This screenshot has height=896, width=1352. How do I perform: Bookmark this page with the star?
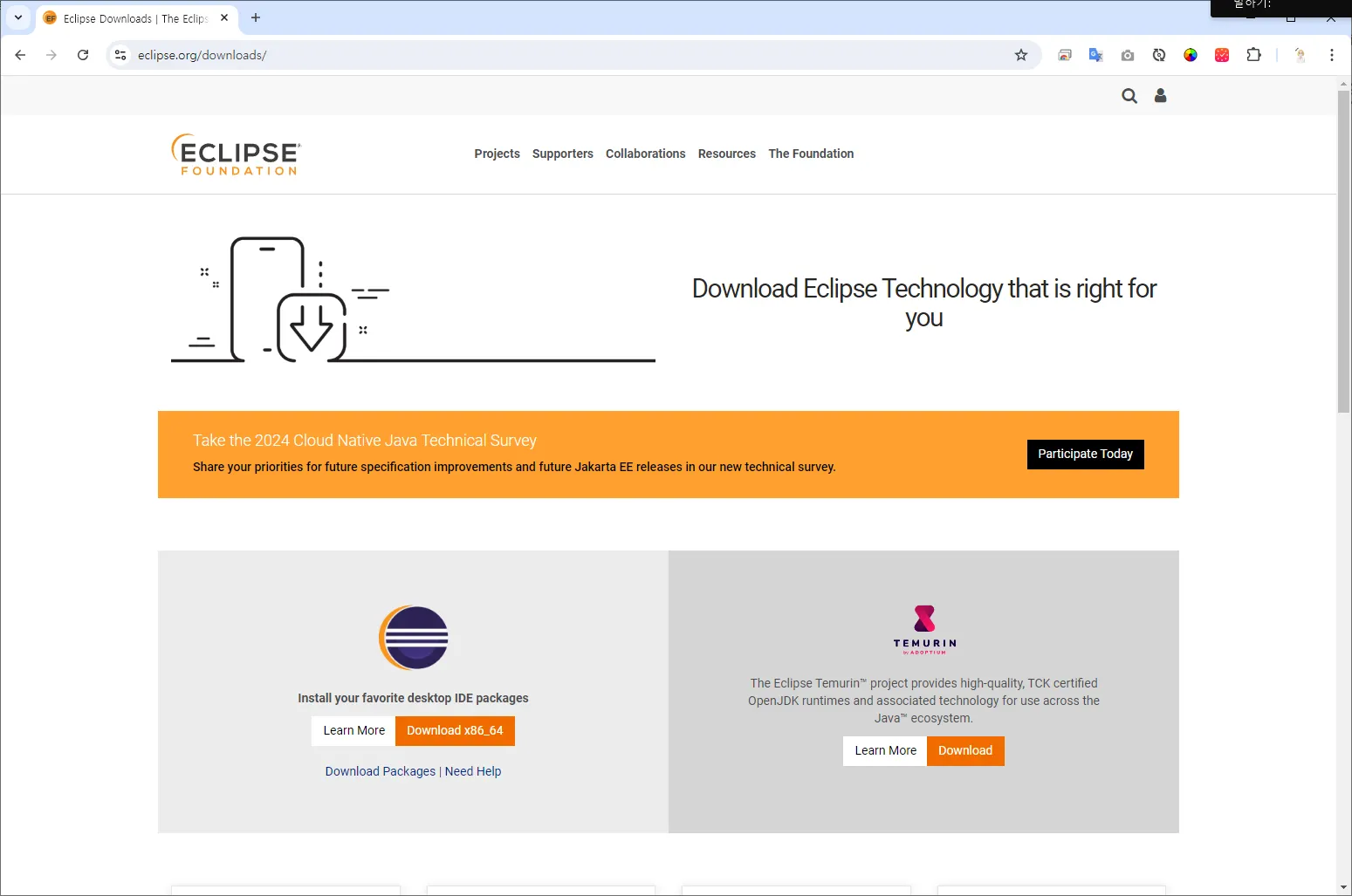point(1021,55)
